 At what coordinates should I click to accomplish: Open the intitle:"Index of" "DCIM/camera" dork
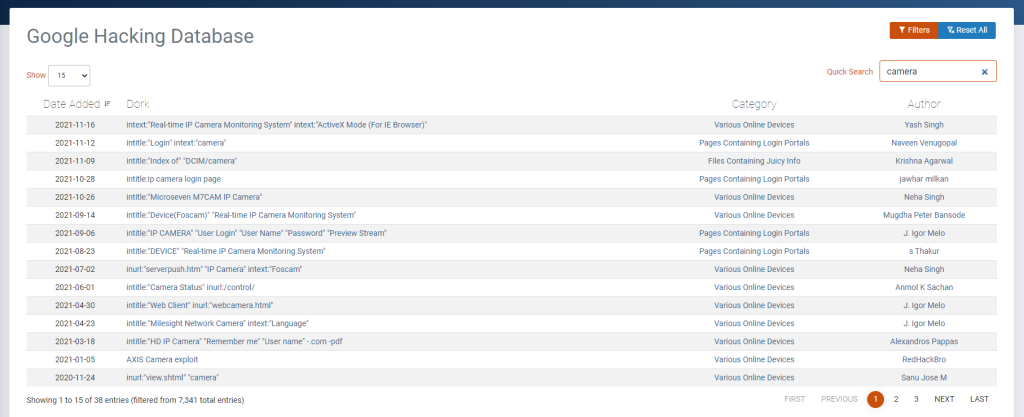tap(181, 161)
